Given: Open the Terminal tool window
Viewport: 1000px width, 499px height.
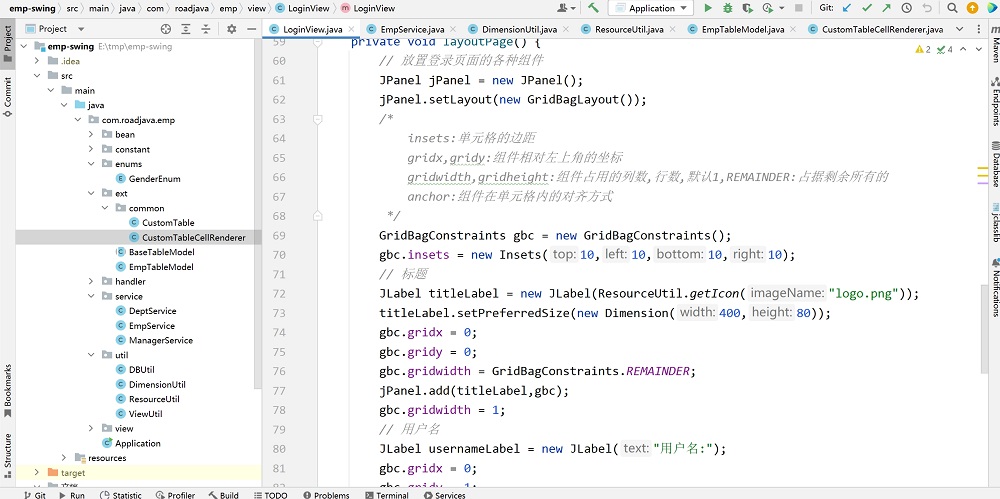Looking at the screenshot, I should [386, 495].
